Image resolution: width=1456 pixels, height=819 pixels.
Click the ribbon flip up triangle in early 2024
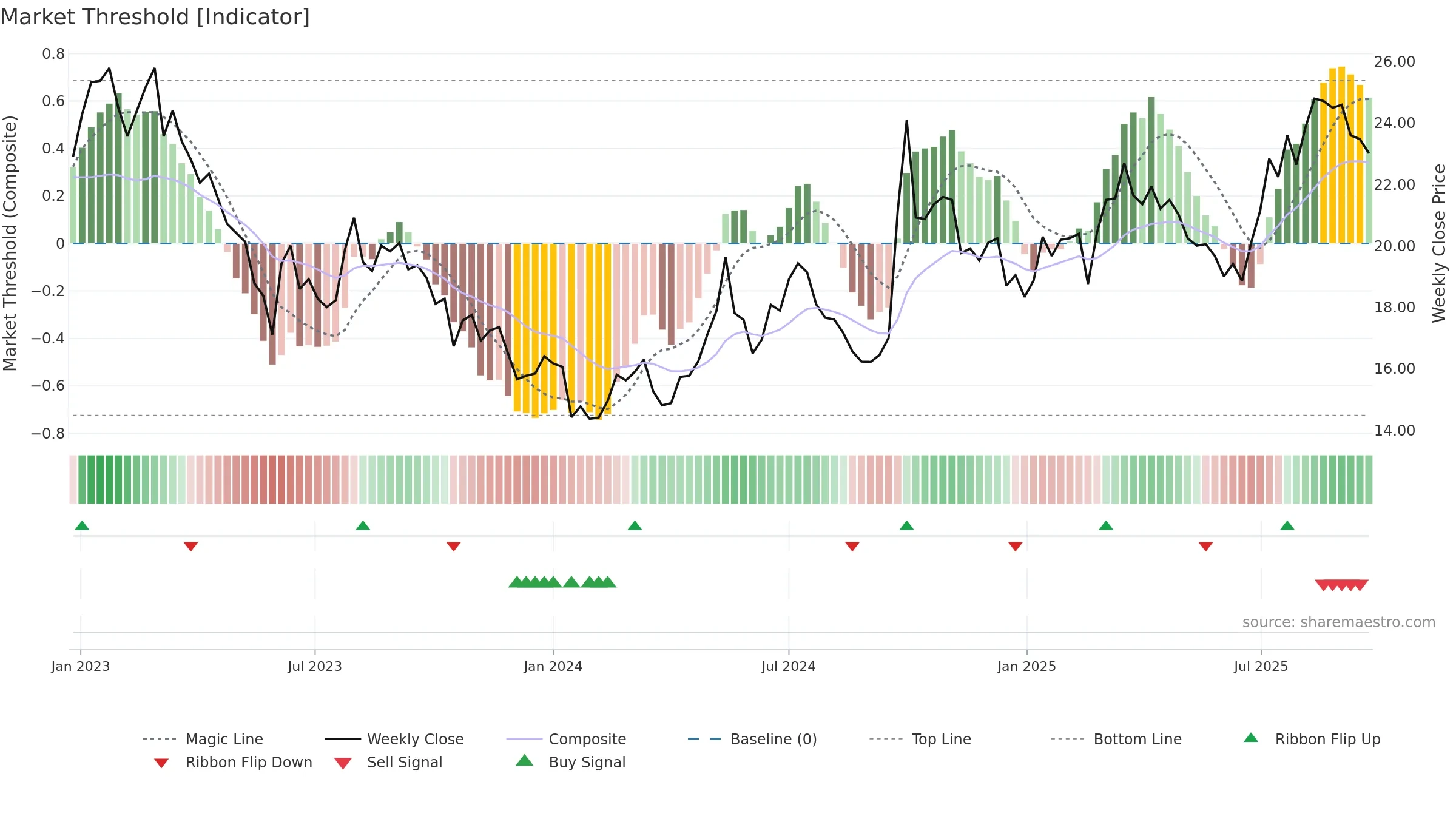click(x=635, y=525)
